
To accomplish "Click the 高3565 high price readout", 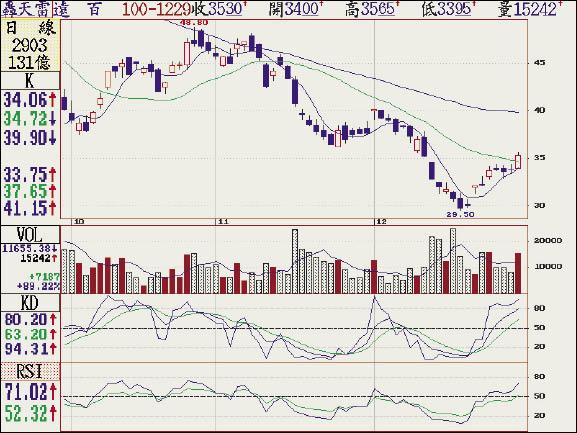I will 372,9.
